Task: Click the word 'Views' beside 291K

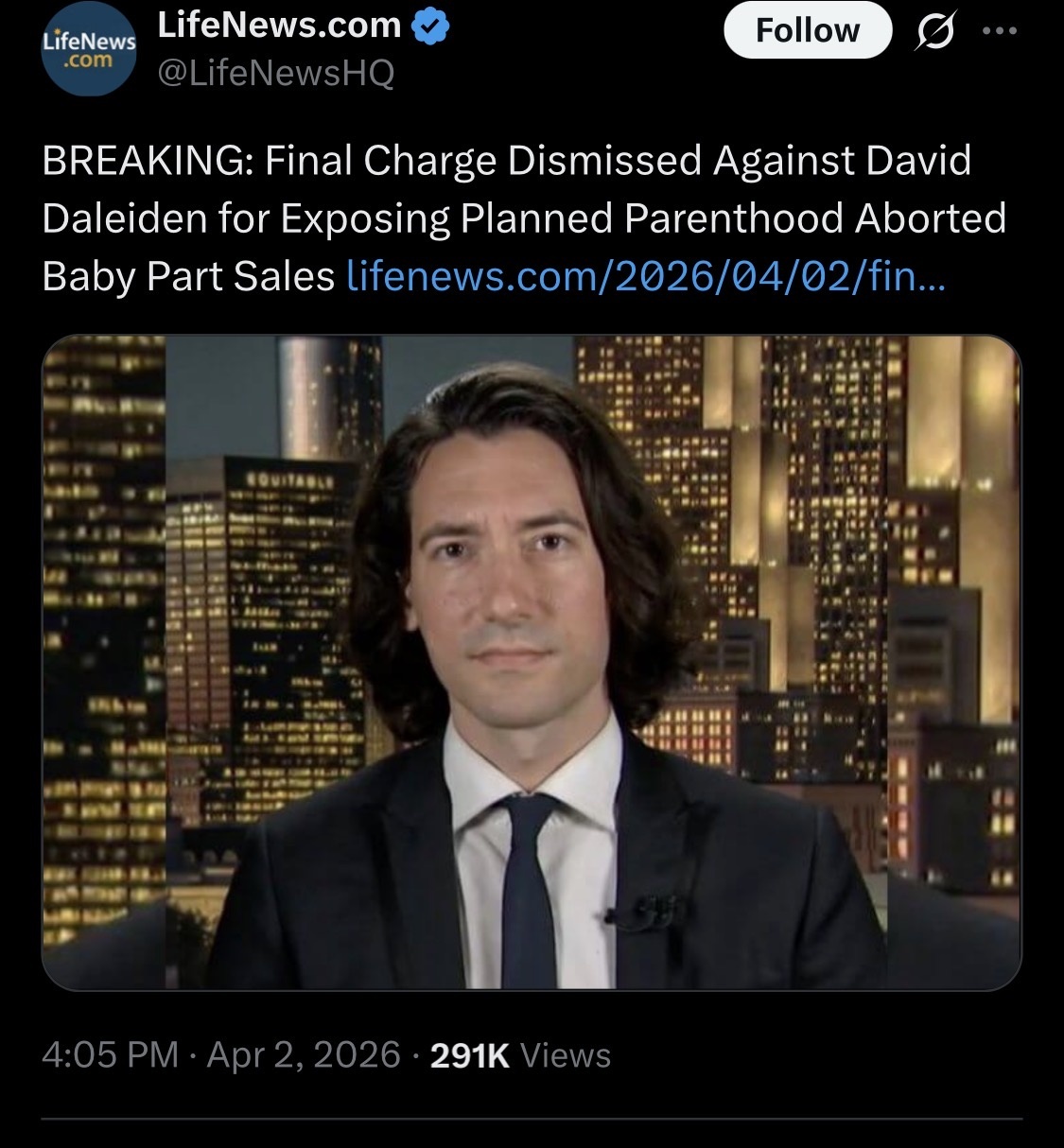Action: click(566, 1055)
